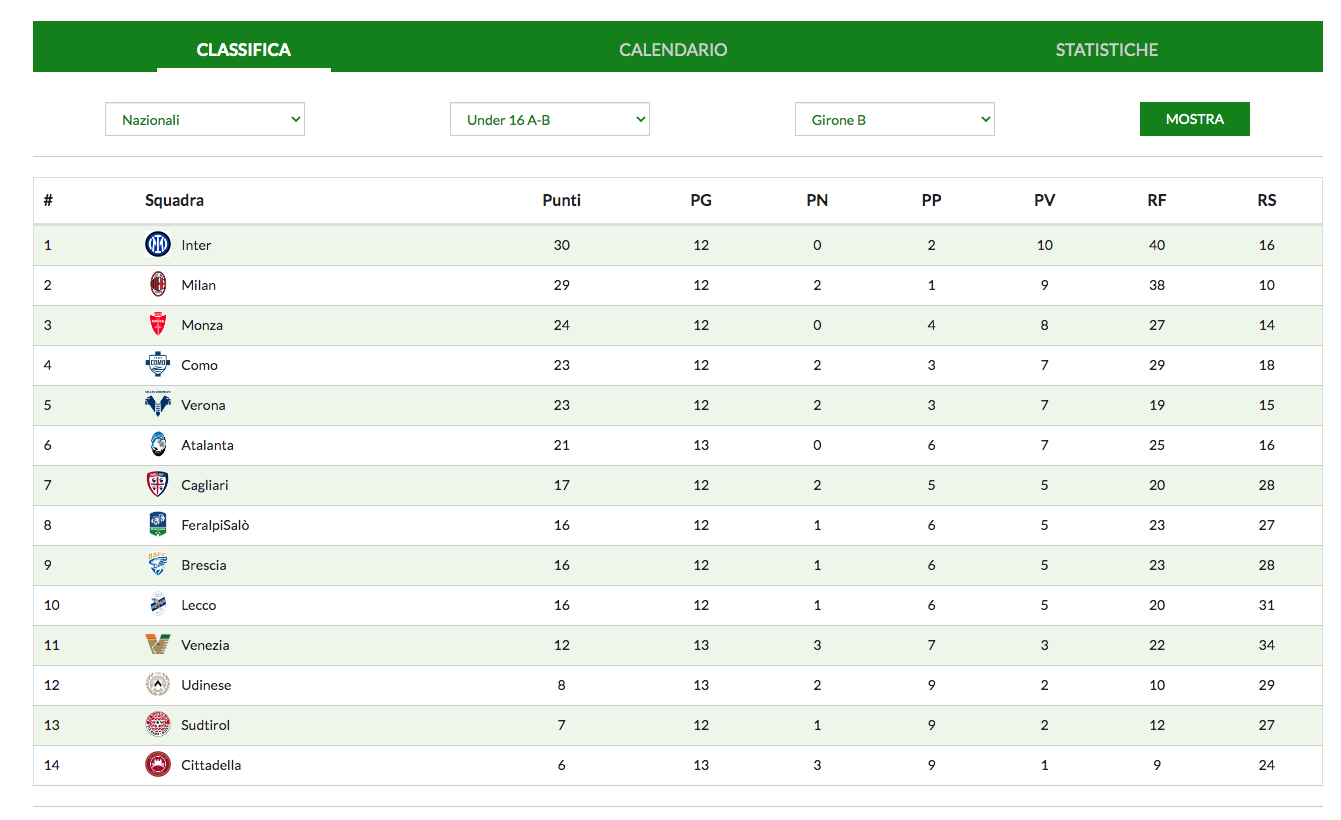Viewport: 1341px width, 820px height.
Task: Click the FeralpiSalò team crest
Action: pos(158,524)
